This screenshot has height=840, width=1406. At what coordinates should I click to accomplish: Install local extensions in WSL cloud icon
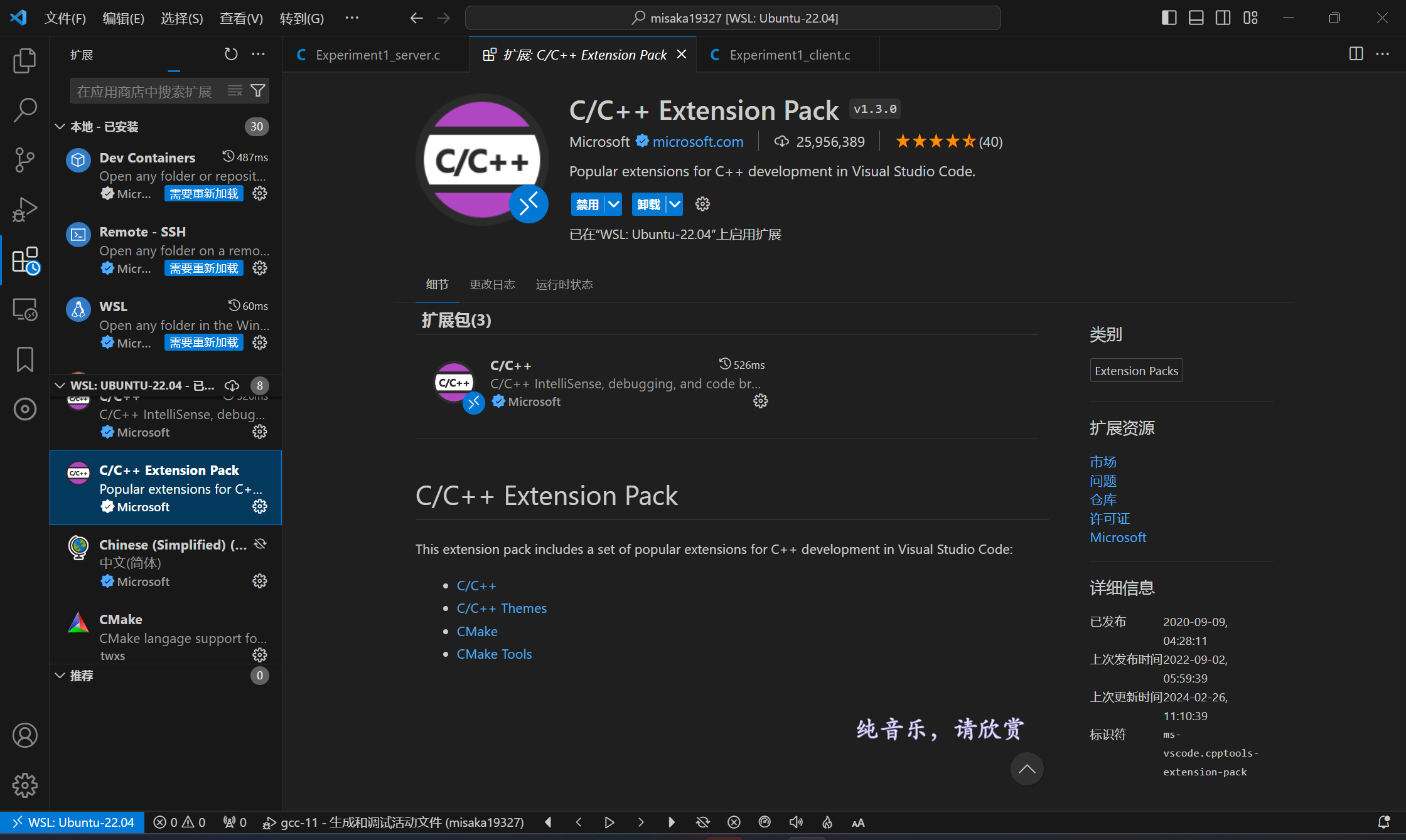pos(232,385)
